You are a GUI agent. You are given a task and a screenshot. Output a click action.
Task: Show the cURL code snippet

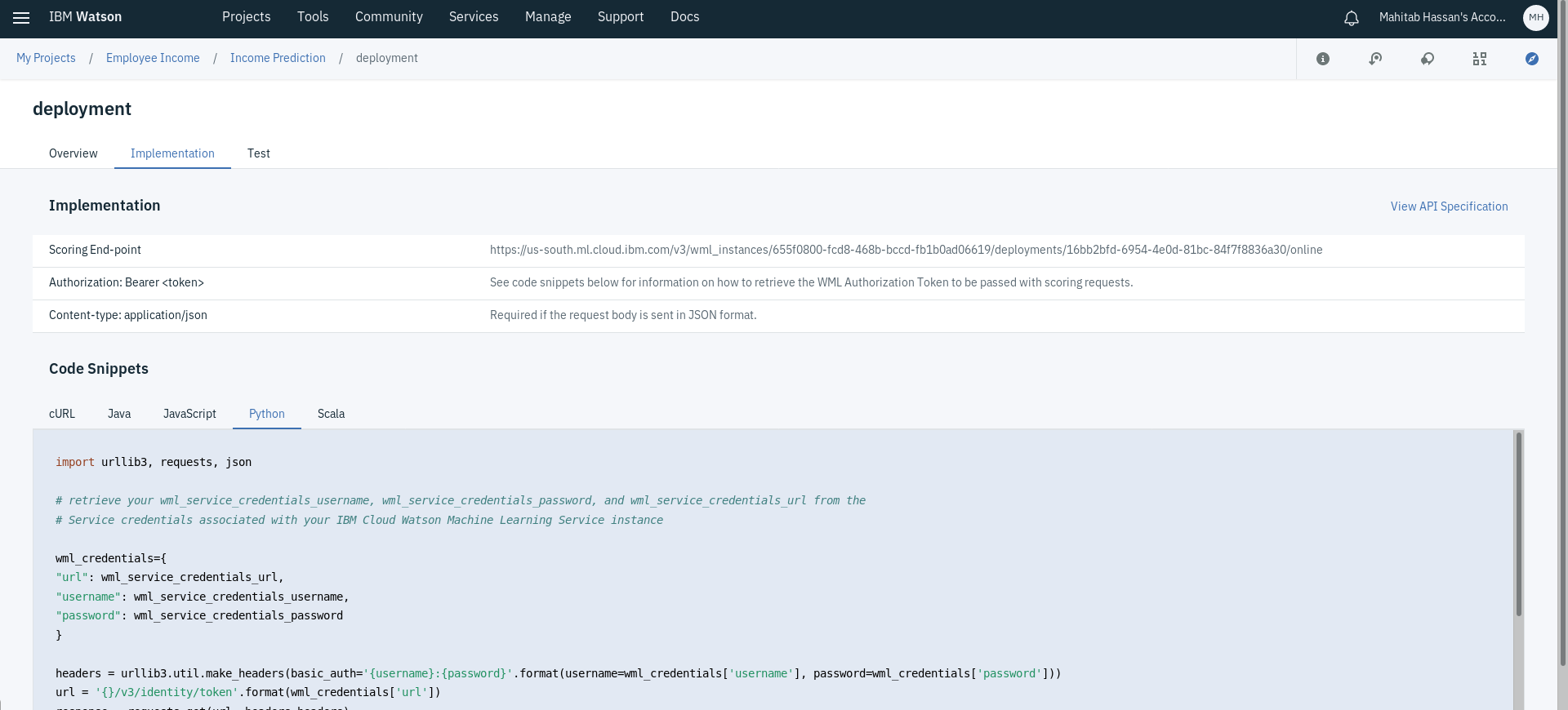62,414
